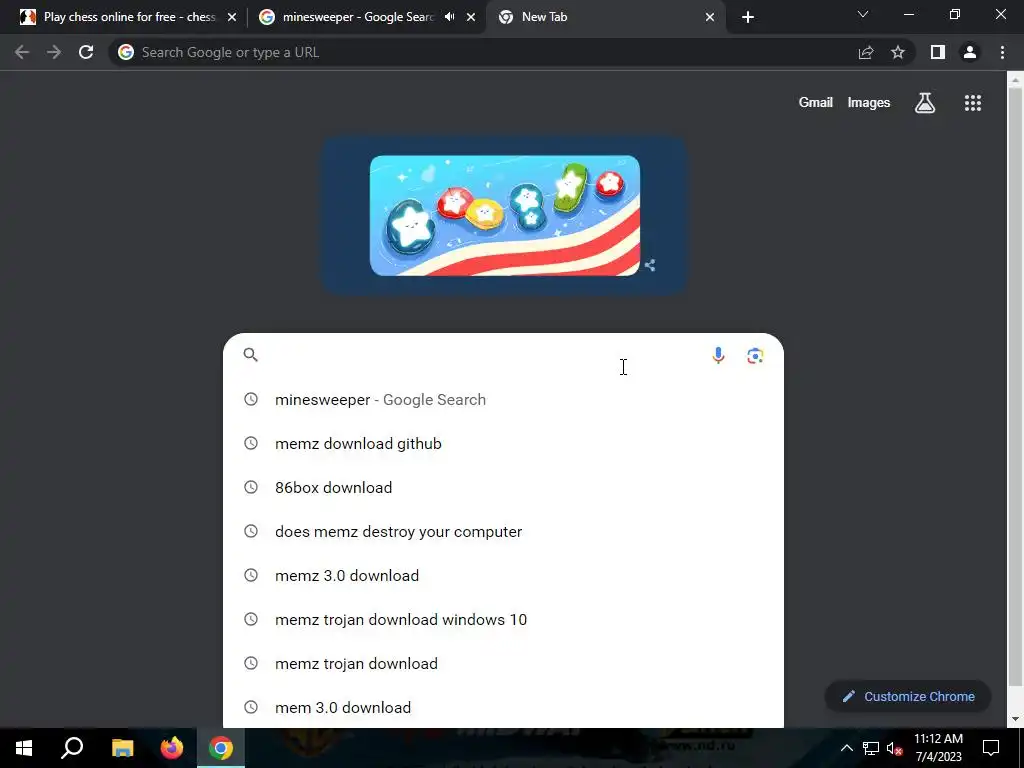Open the Windows notification center
This screenshot has width=1024, height=768.
click(991, 748)
